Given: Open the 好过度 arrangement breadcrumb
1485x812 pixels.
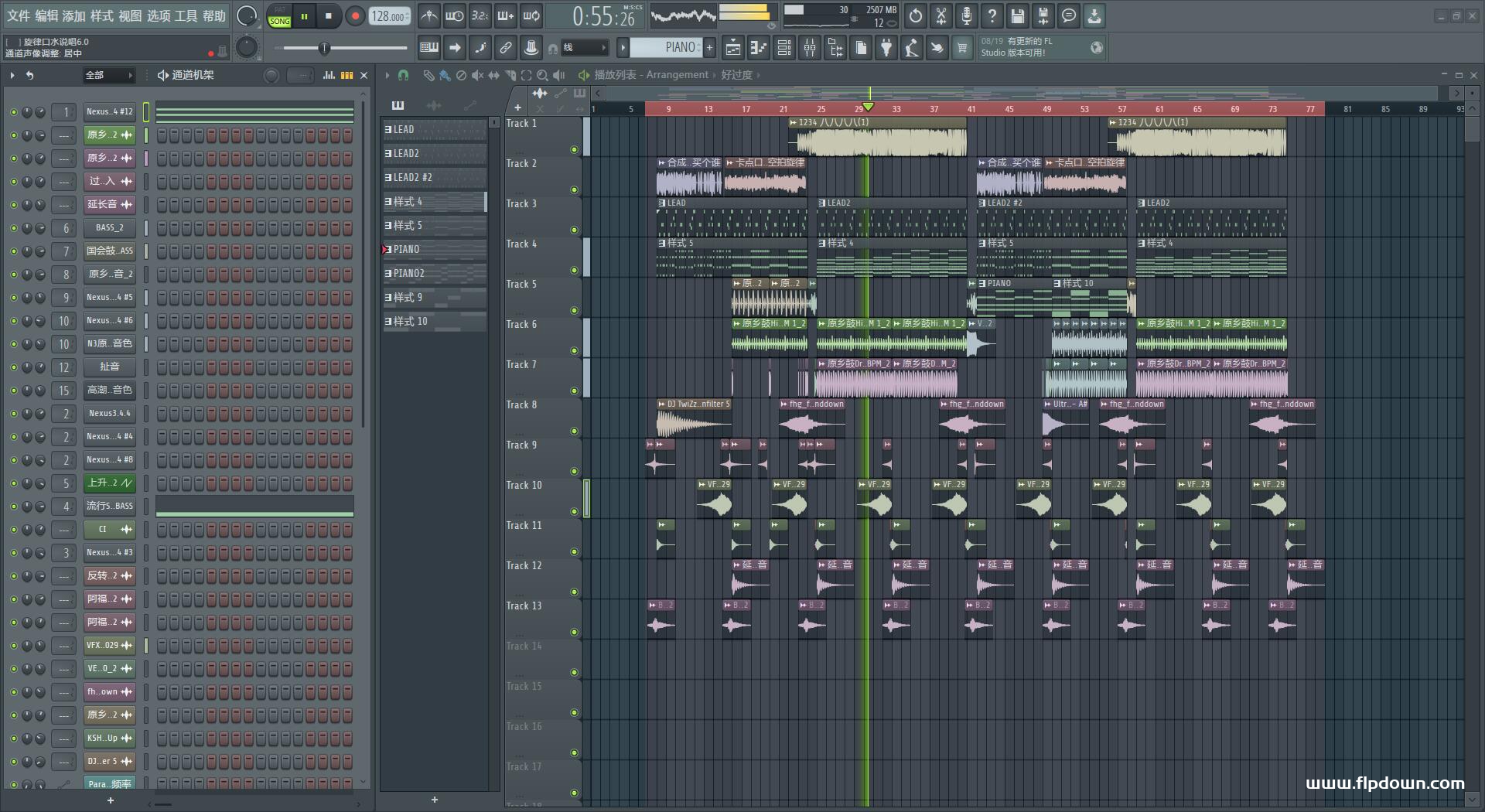Looking at the screenshot, I should 736,75.
